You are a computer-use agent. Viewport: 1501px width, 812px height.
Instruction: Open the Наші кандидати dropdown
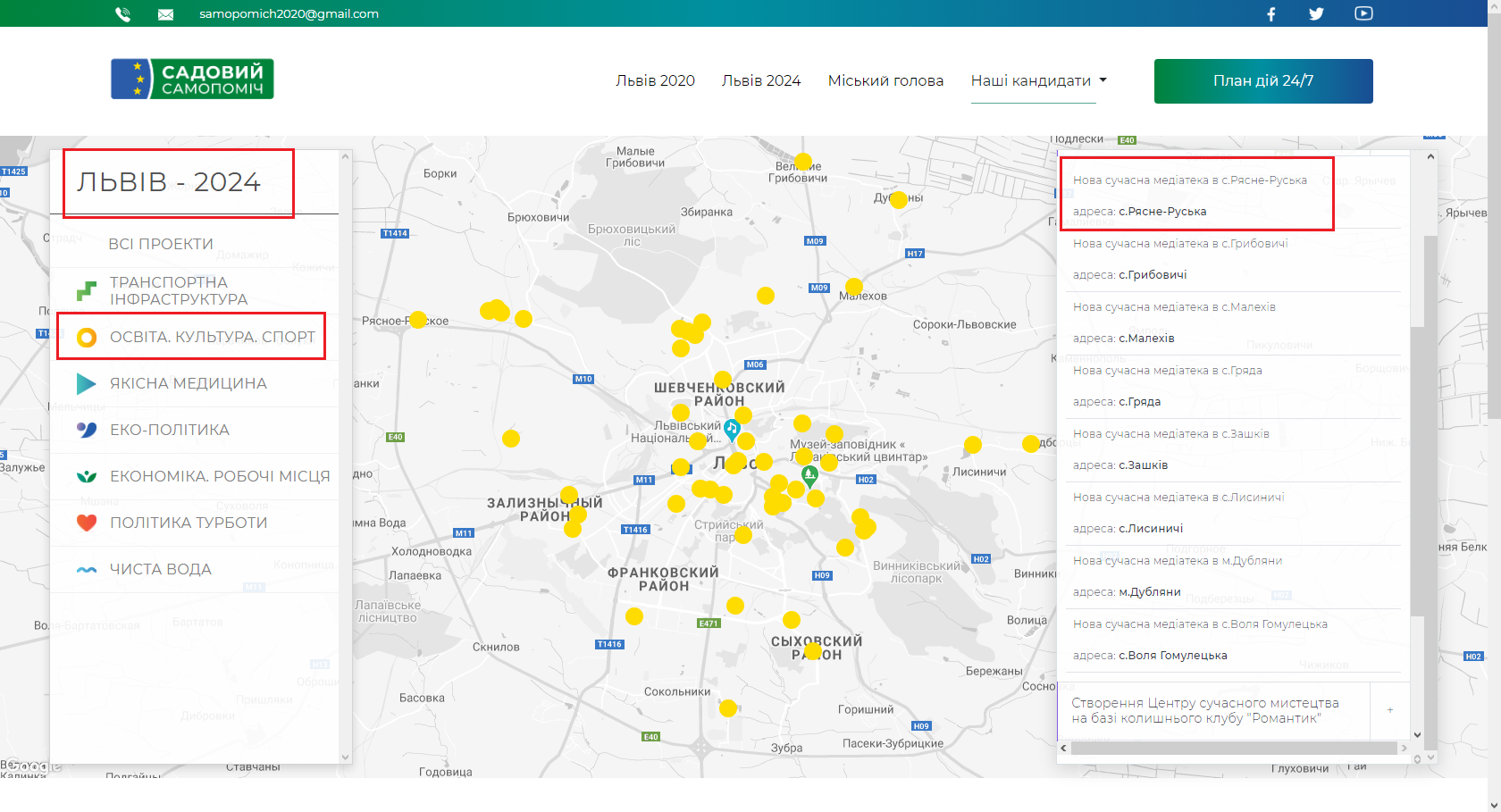1039,80
